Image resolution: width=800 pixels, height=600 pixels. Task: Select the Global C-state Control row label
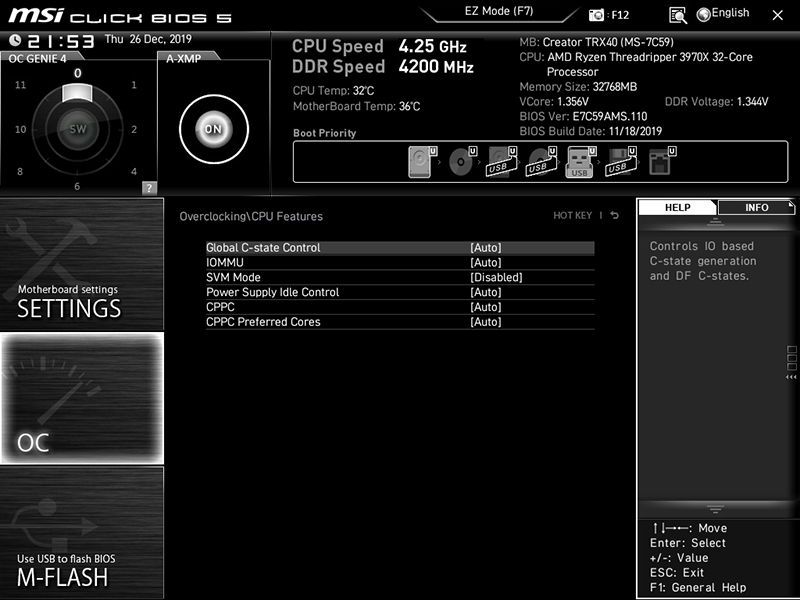point(263,247)
